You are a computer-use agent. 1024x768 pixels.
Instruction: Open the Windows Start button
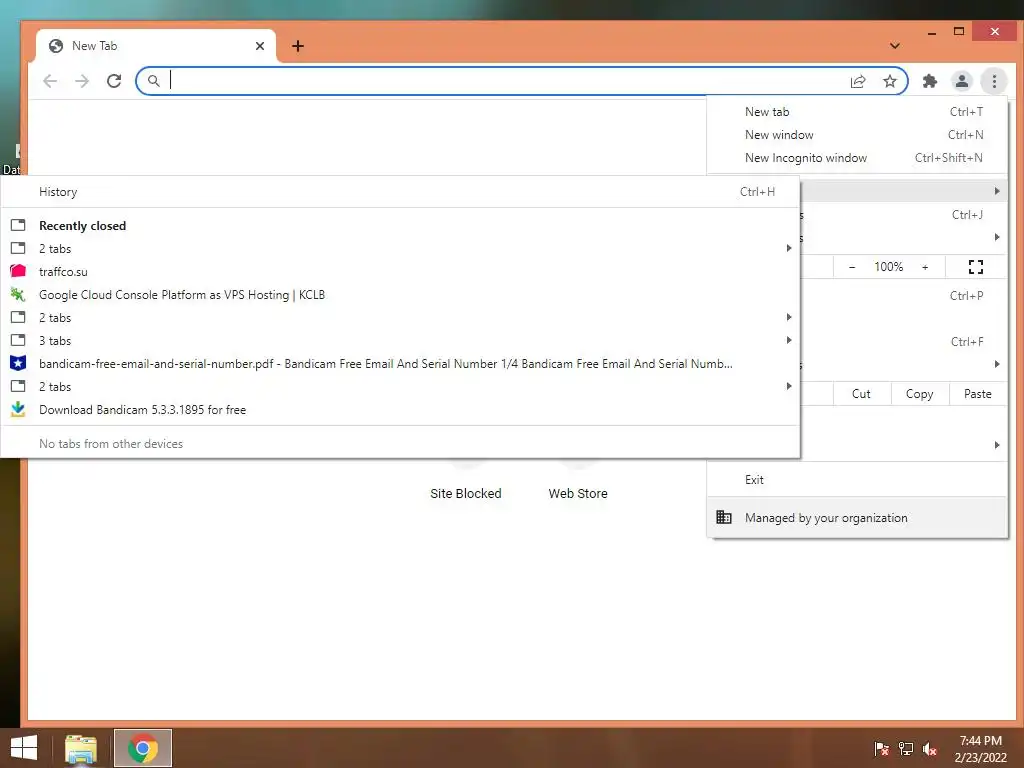[x=24, y=748]
